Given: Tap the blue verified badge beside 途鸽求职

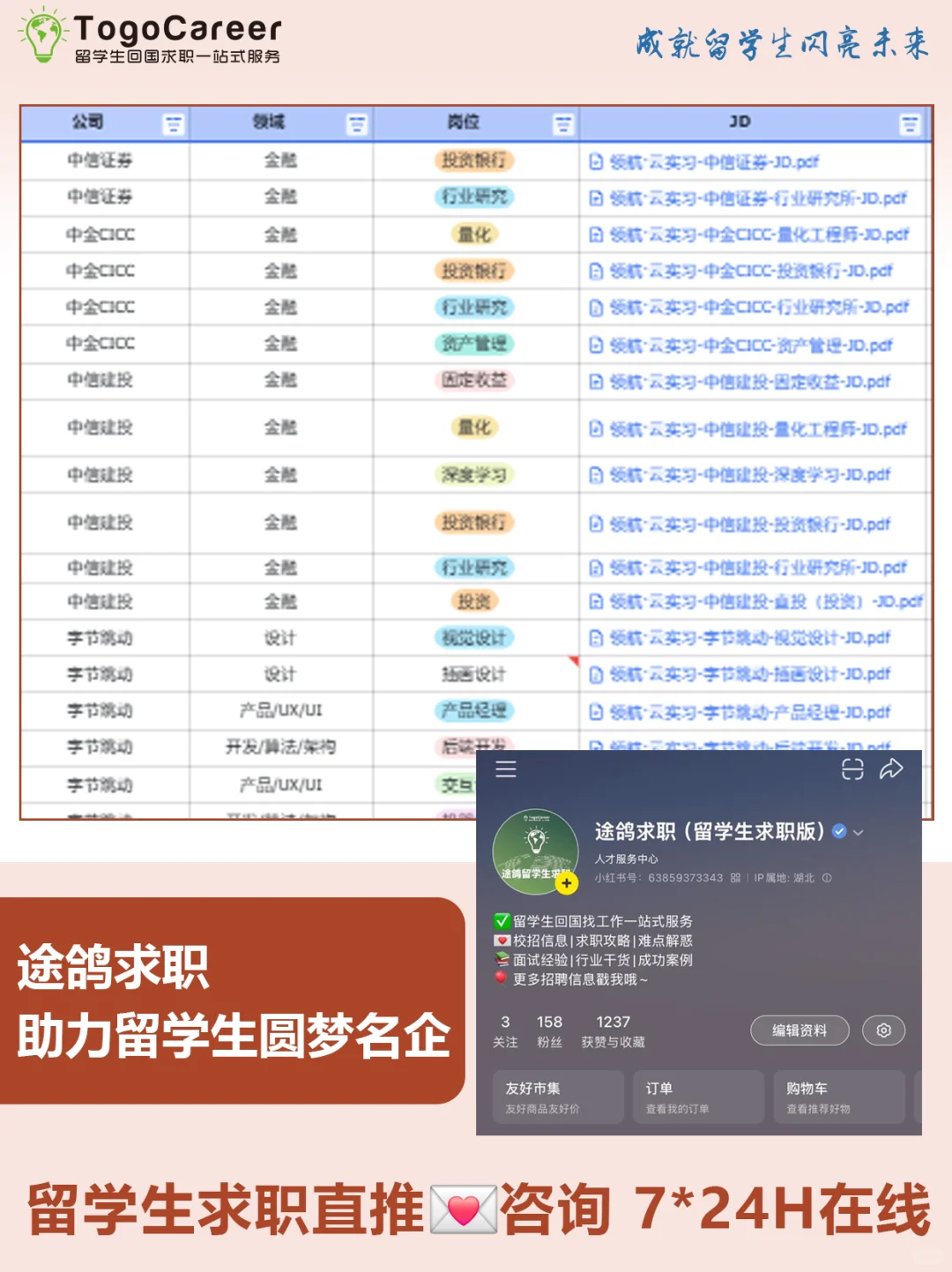Looking at the screenshot, I should click(x=839, y=831).
